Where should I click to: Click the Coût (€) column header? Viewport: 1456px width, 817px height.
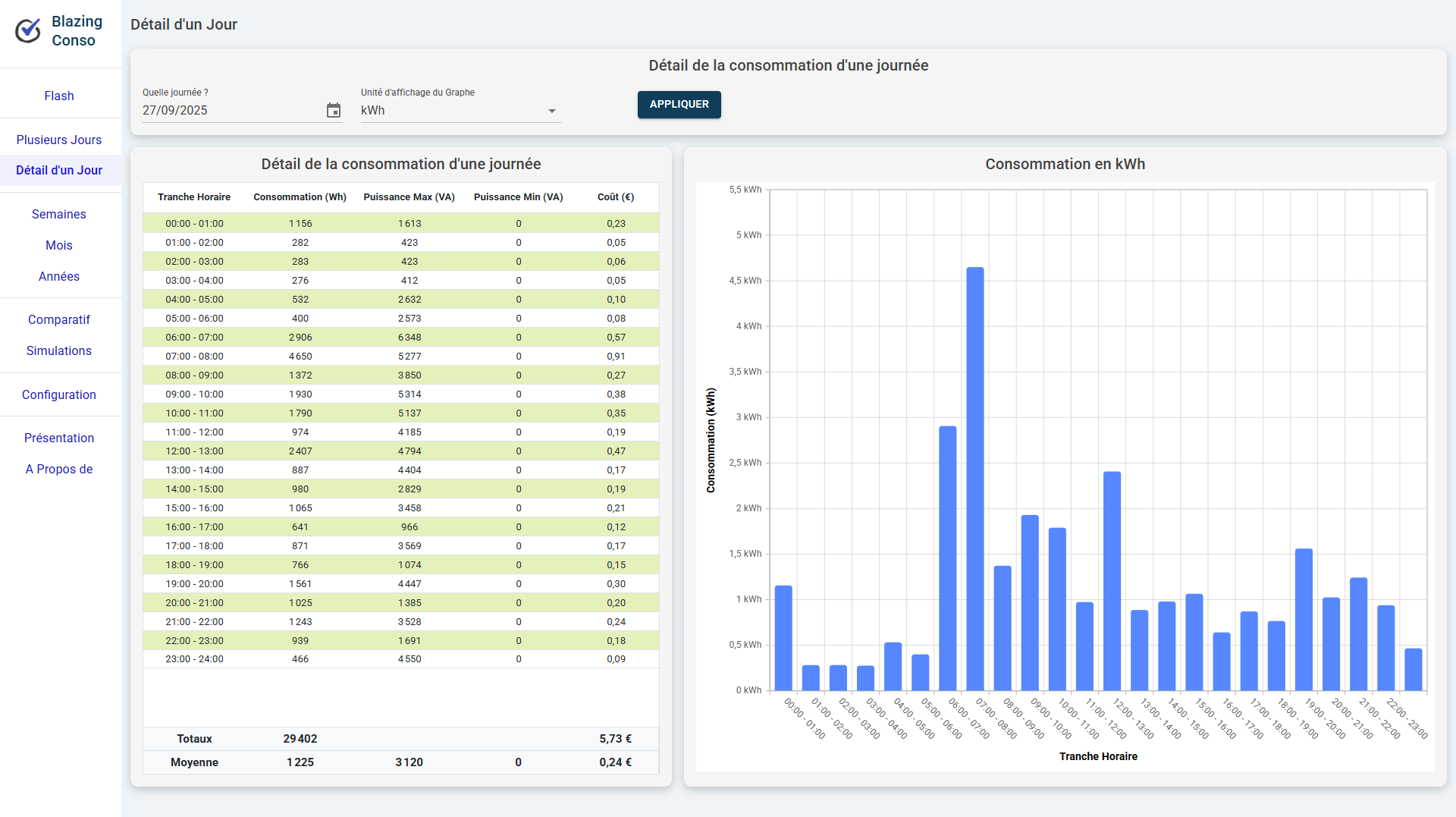pos(615,197)
